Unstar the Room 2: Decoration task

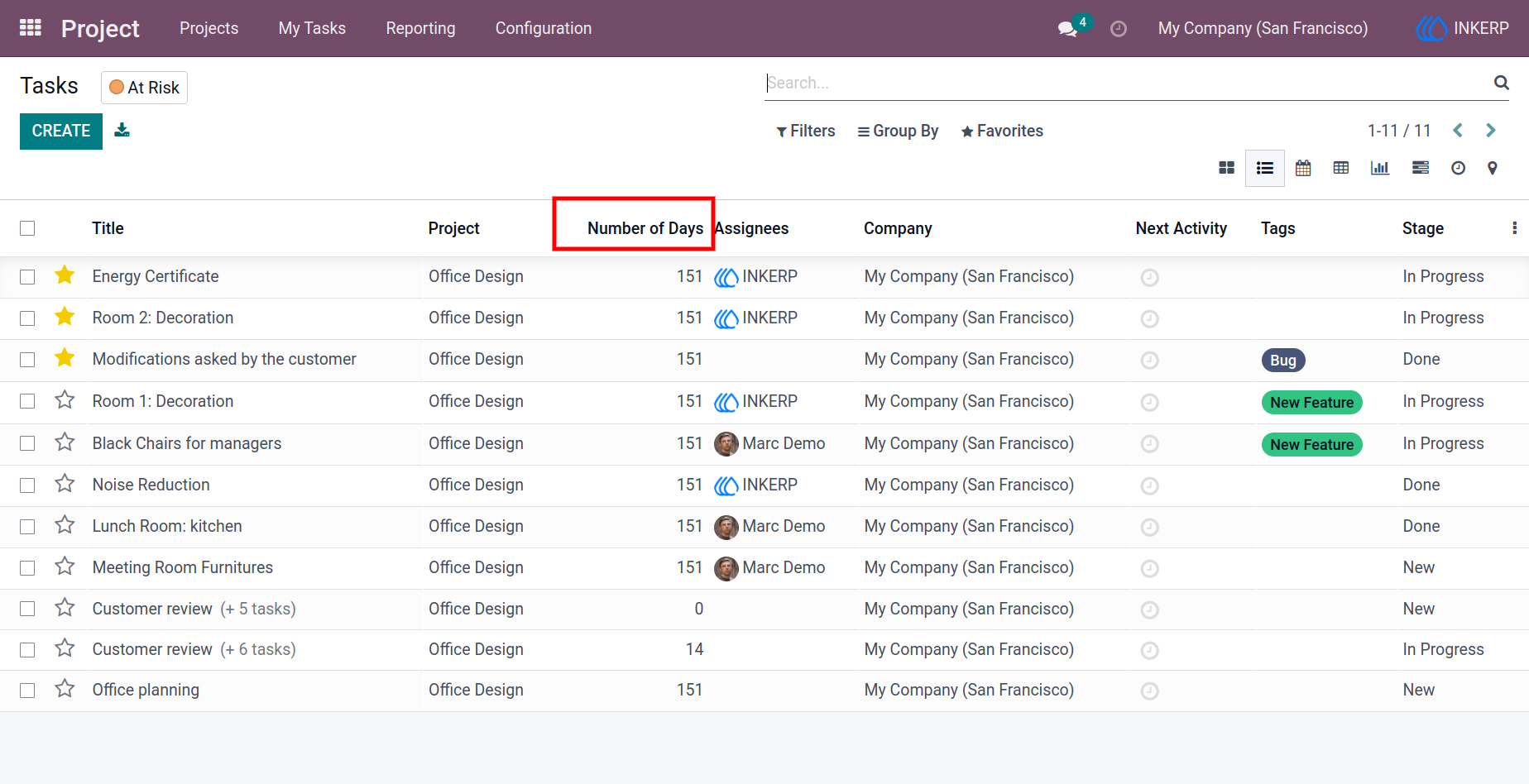pos(65,317)
